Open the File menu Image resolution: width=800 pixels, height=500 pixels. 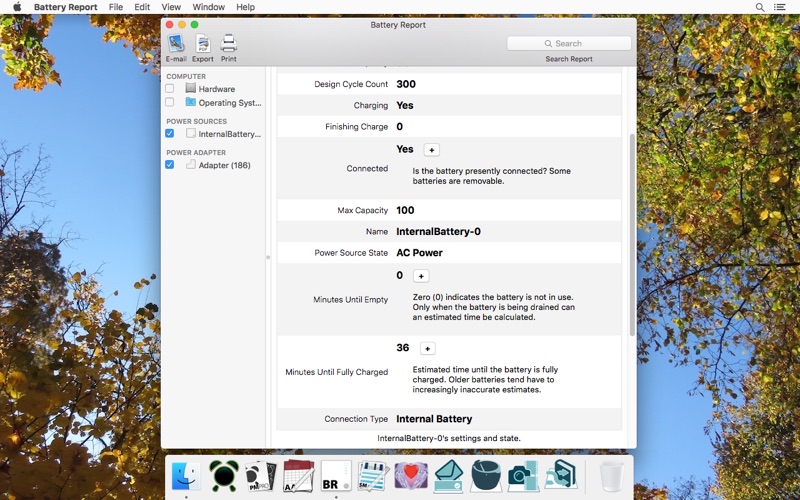(x=116, y=7)
